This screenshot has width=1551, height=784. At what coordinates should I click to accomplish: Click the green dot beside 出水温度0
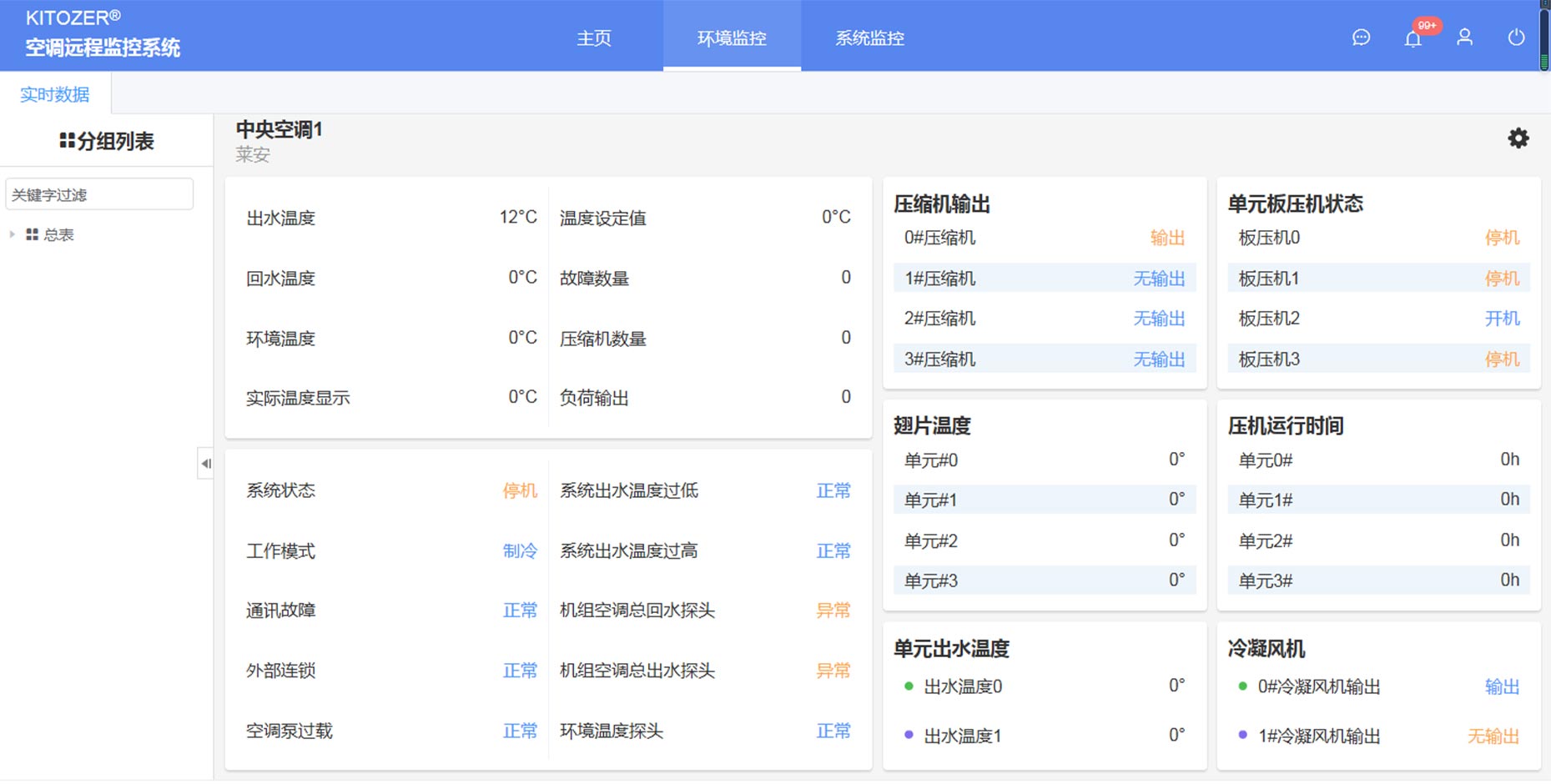(909, 686)
